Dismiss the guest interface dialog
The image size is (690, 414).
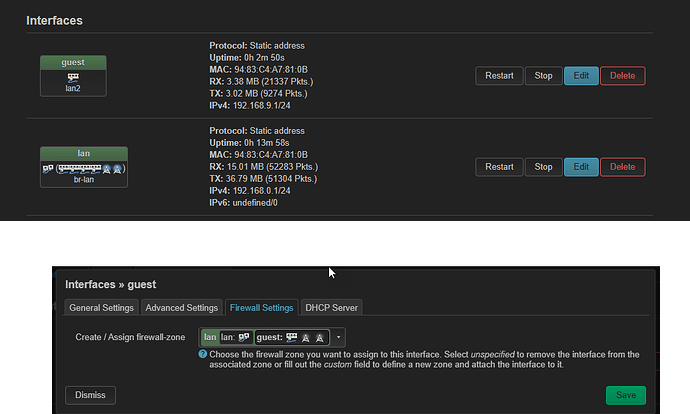(90, 395)
